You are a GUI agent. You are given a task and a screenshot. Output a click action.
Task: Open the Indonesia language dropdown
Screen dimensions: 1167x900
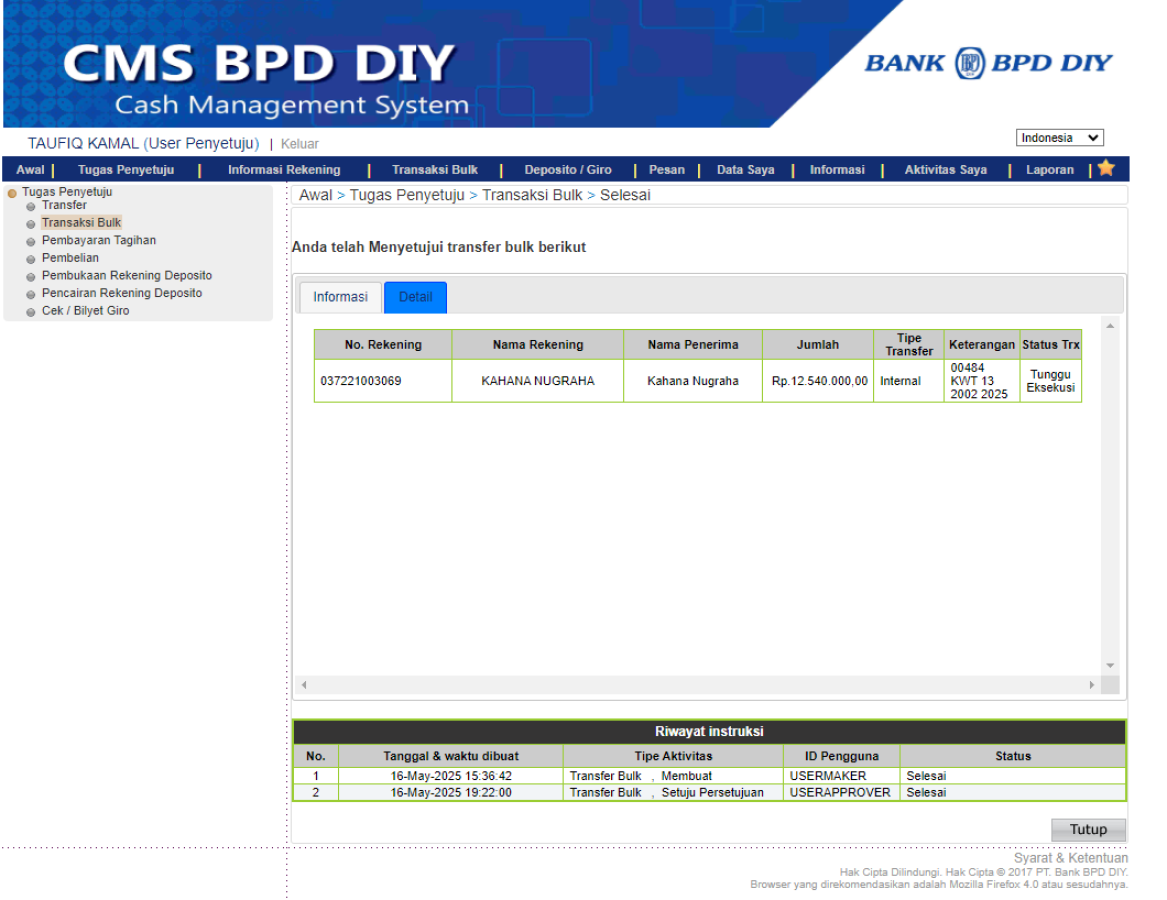[x=1059, y=138]
